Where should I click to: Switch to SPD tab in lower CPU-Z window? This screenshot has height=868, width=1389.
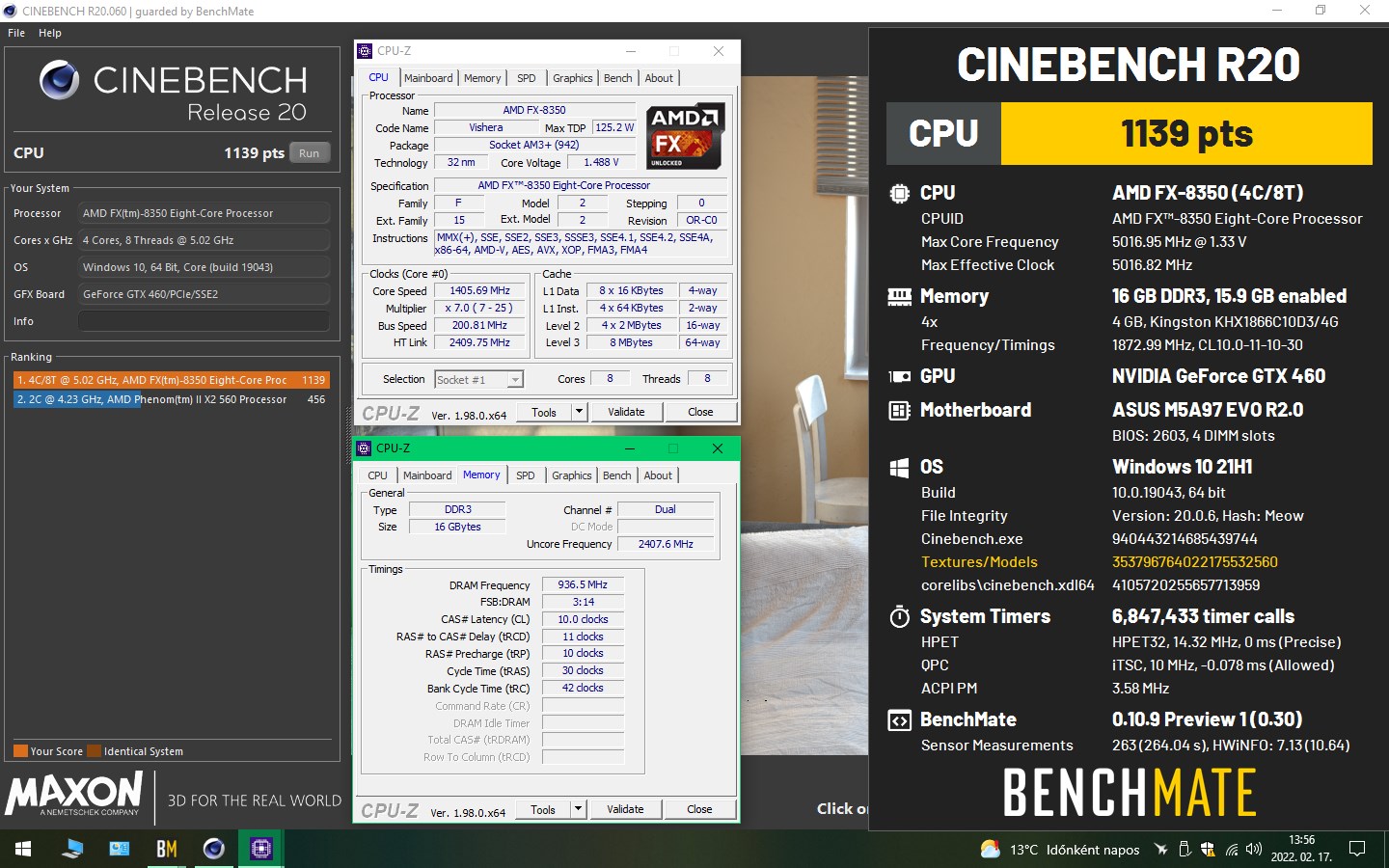[525, 475]
